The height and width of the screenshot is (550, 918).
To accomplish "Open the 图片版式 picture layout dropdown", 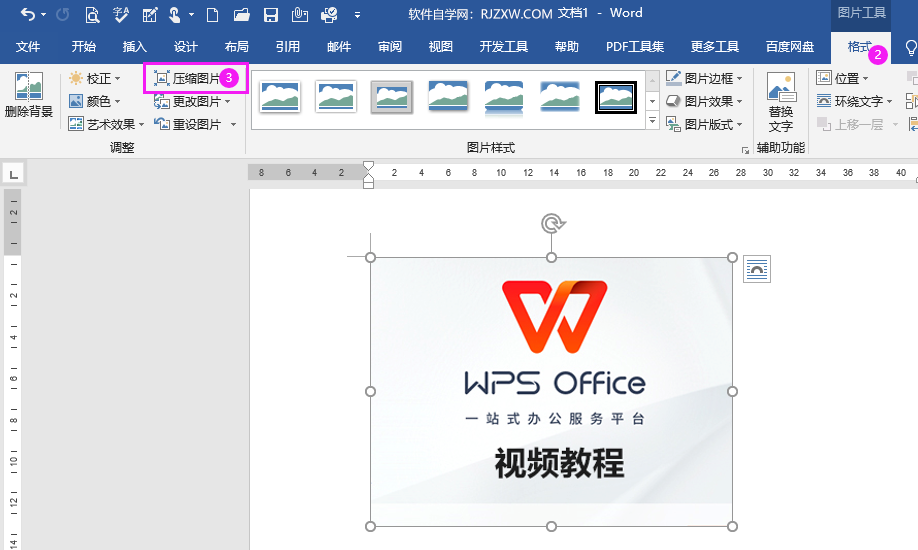I will click(704, 124).
